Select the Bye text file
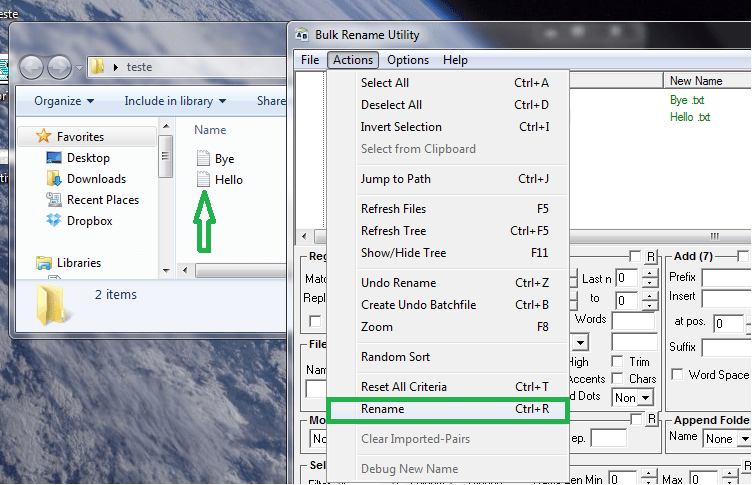The width and height of the screenshot is (752, 485). coord(223,159)
